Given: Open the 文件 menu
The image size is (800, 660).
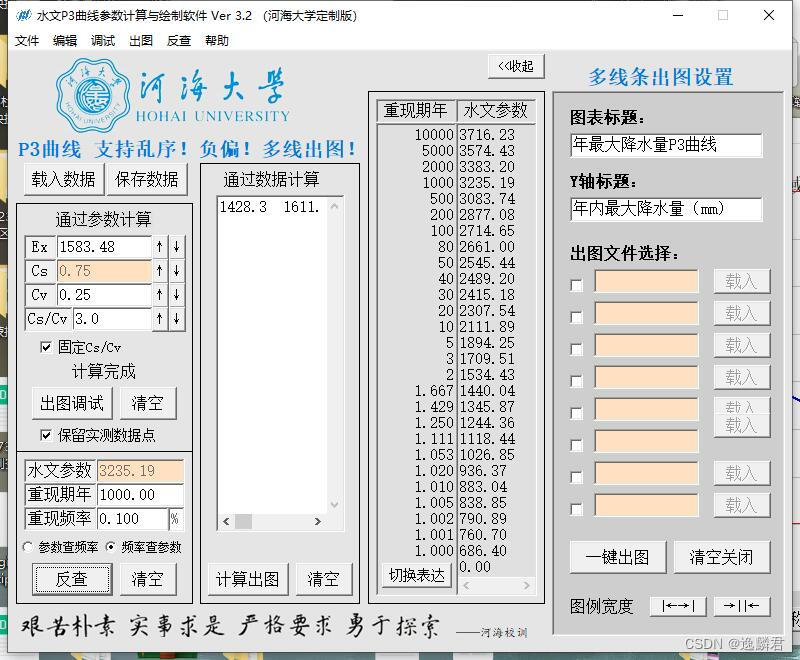Looking at the screenshot, I should [x=26, y=41].
